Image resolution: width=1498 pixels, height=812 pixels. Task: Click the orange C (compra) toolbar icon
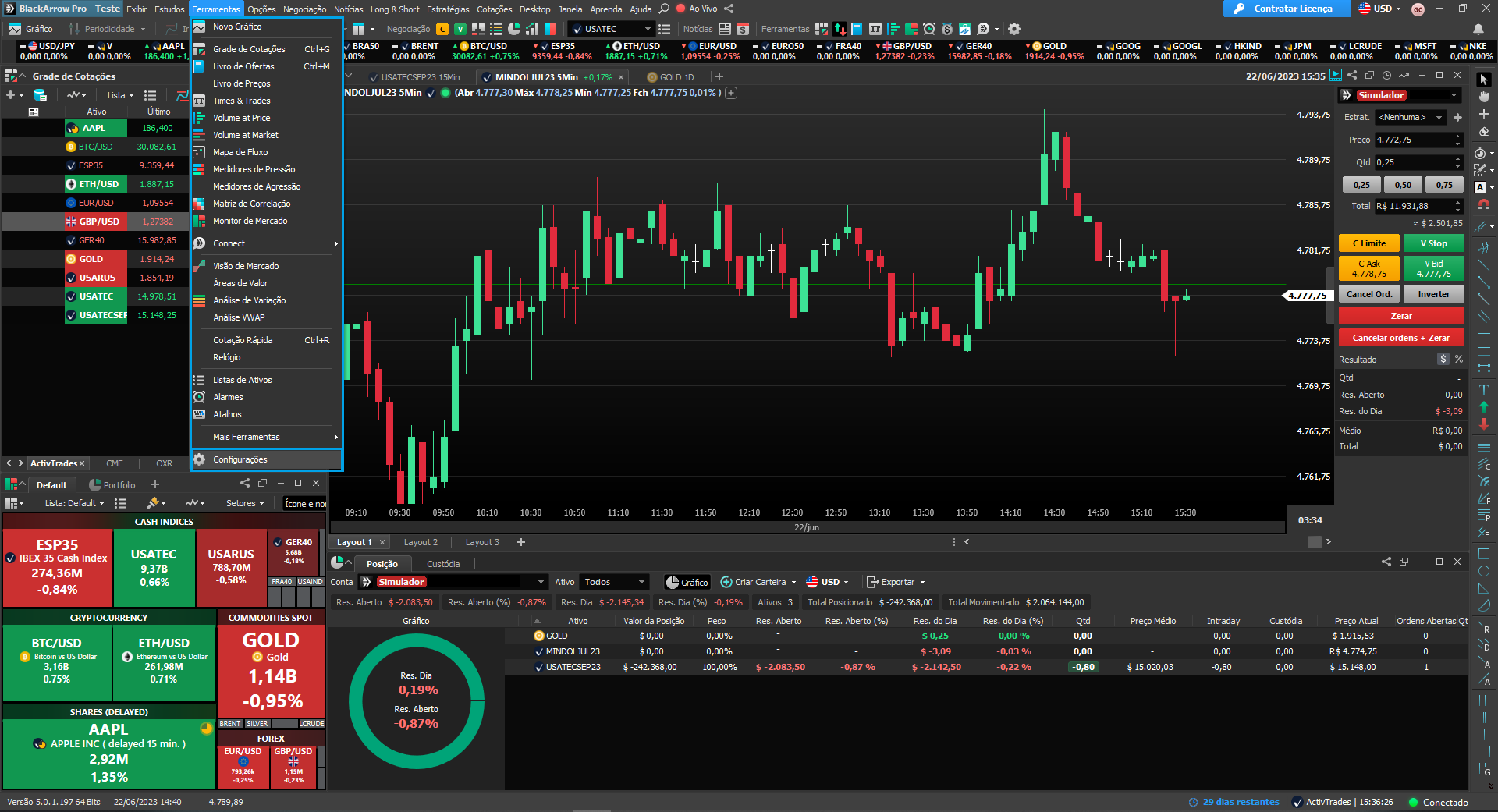point(442,29)
